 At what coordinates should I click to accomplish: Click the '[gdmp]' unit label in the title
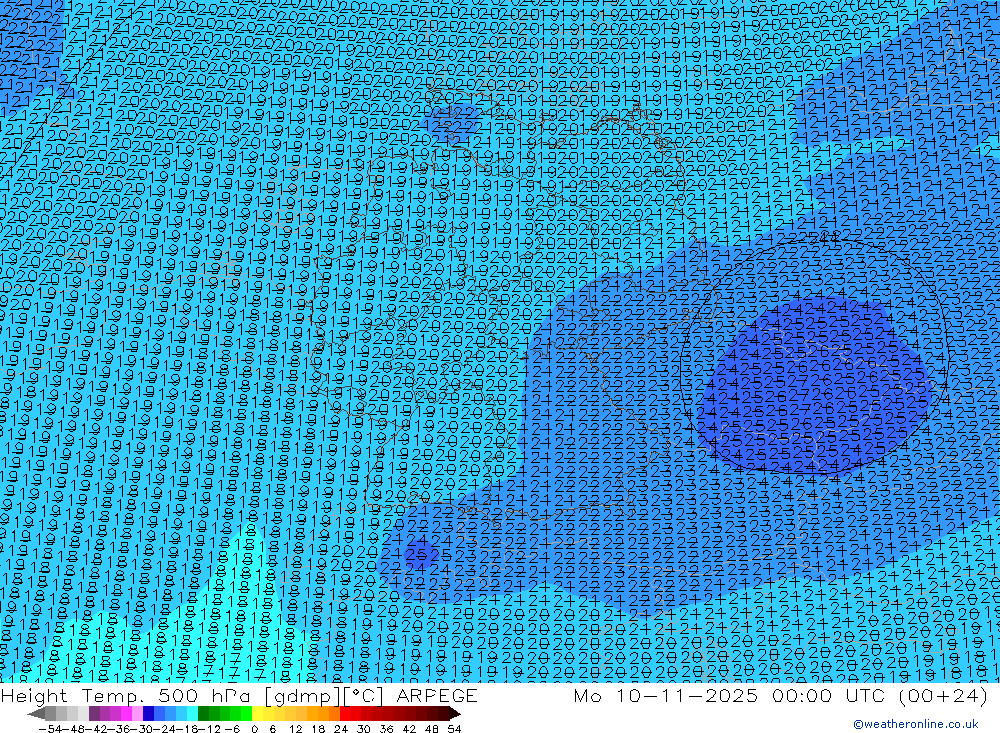click(x=300, y=696)
